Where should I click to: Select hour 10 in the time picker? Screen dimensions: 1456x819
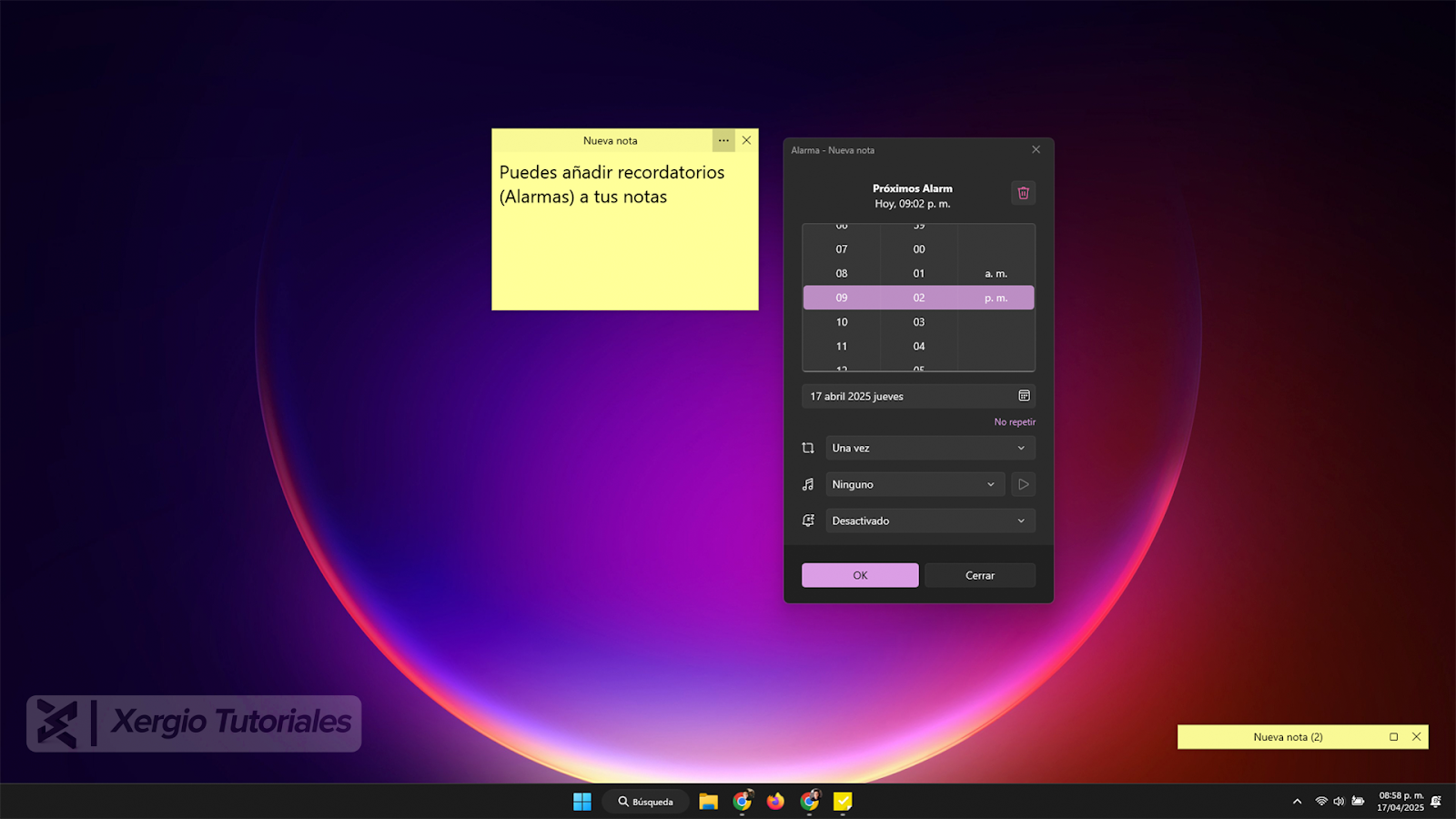click(841, 321)
